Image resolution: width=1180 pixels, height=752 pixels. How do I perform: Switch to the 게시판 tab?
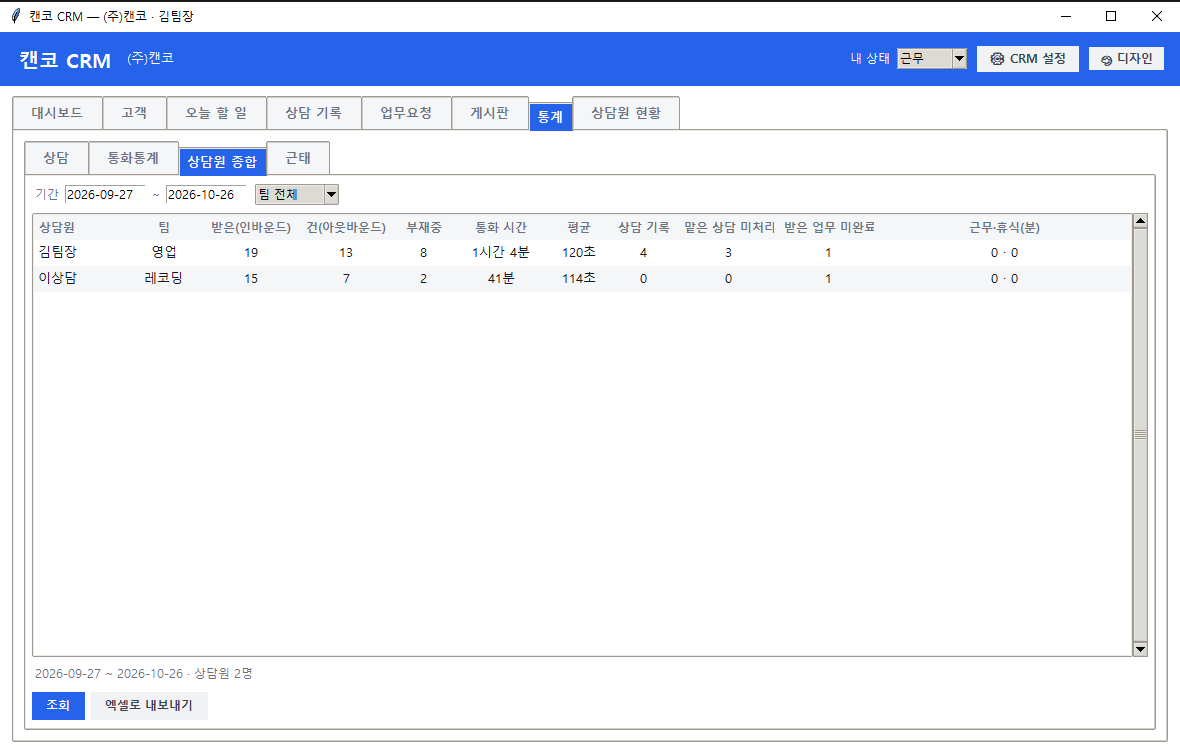(x=490, y=113)
